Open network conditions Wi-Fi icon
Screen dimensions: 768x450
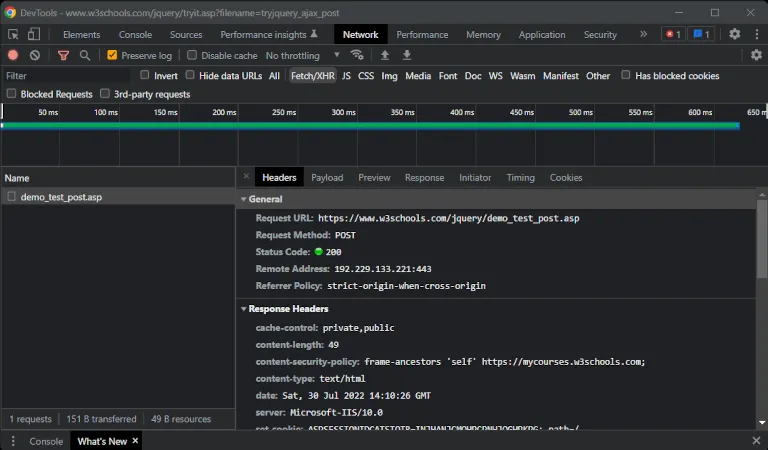click(x=357, y=55)
